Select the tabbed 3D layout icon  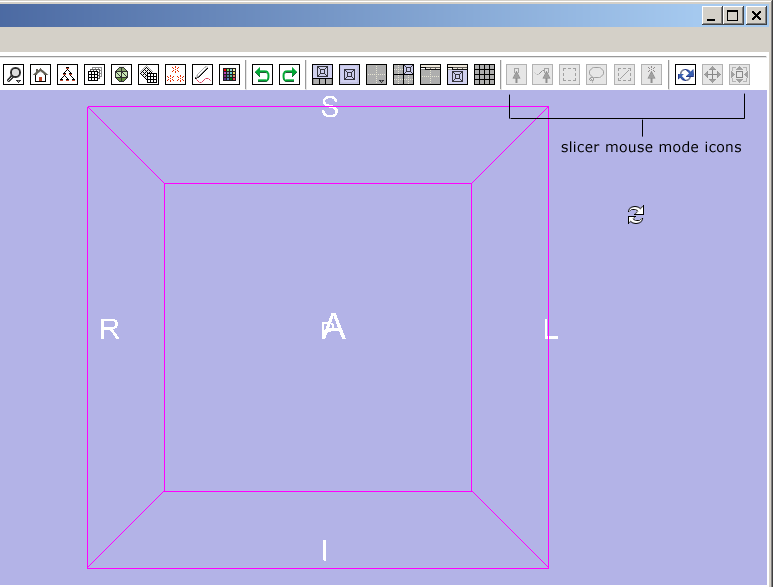[431, 74]
